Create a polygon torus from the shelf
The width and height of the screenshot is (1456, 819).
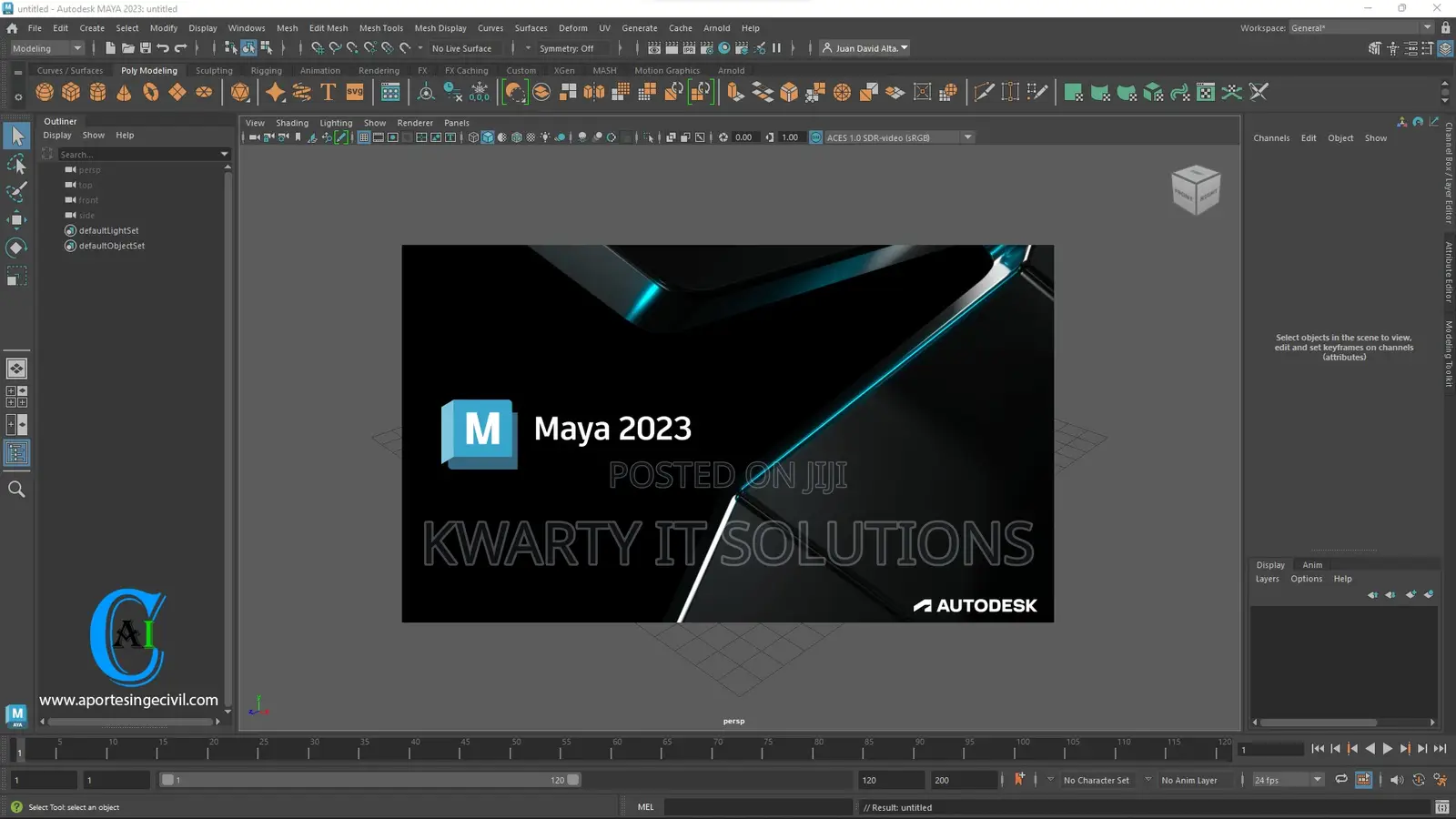151,92
